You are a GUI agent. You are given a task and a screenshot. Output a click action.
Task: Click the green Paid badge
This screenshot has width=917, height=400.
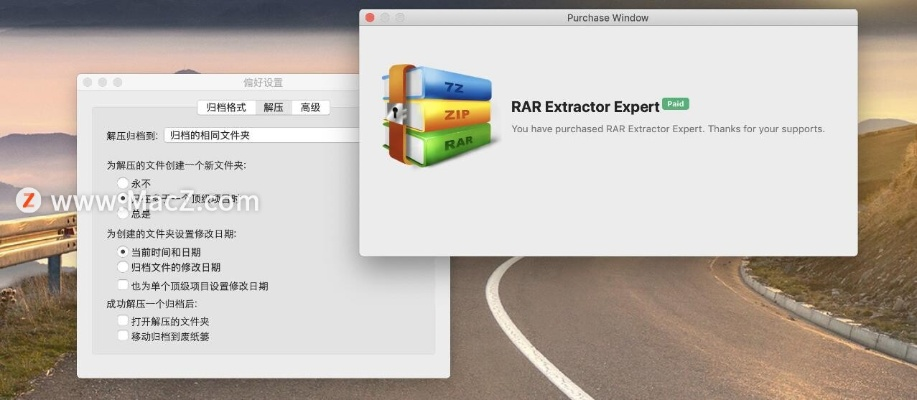point(675,104)
